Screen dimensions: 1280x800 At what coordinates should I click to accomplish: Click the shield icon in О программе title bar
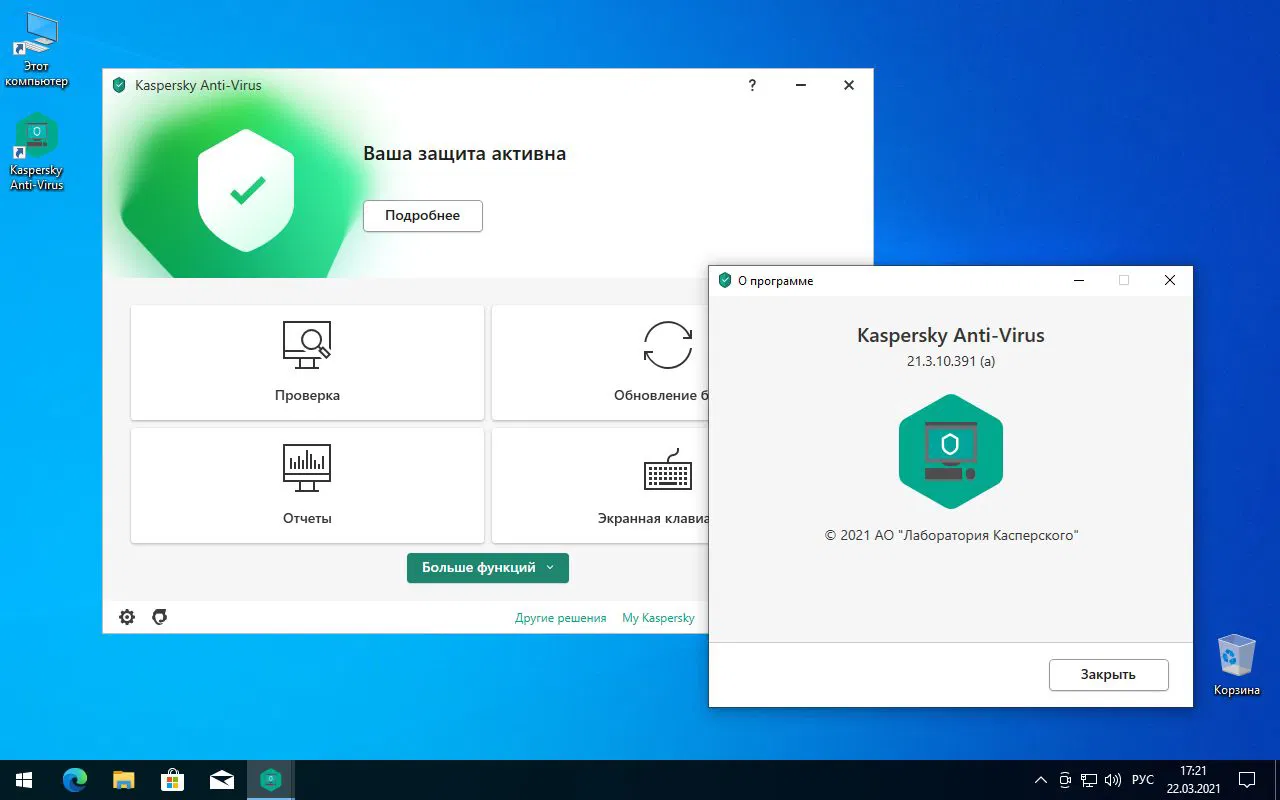[725, 280]
